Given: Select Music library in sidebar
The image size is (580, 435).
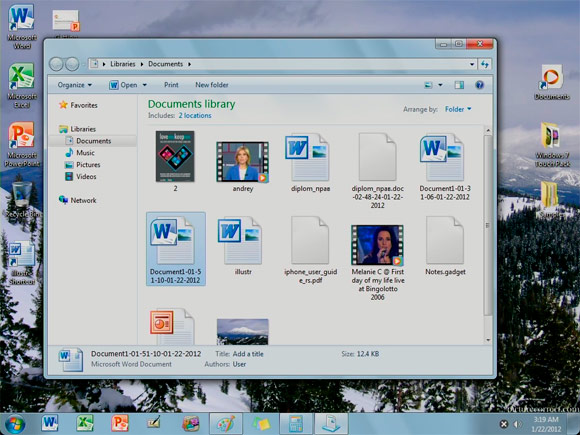Looking at the screenshot, I should tap(80, 153).
